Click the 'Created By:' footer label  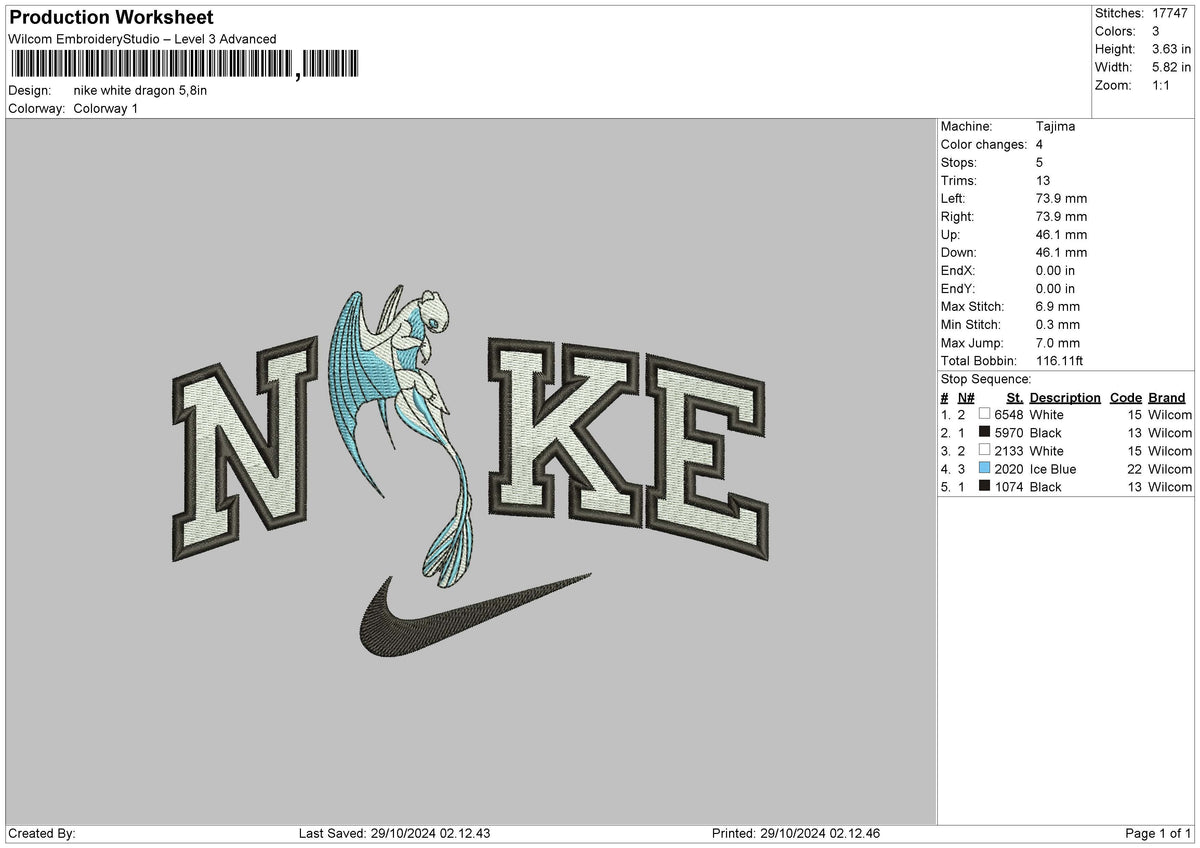(42, 833)
